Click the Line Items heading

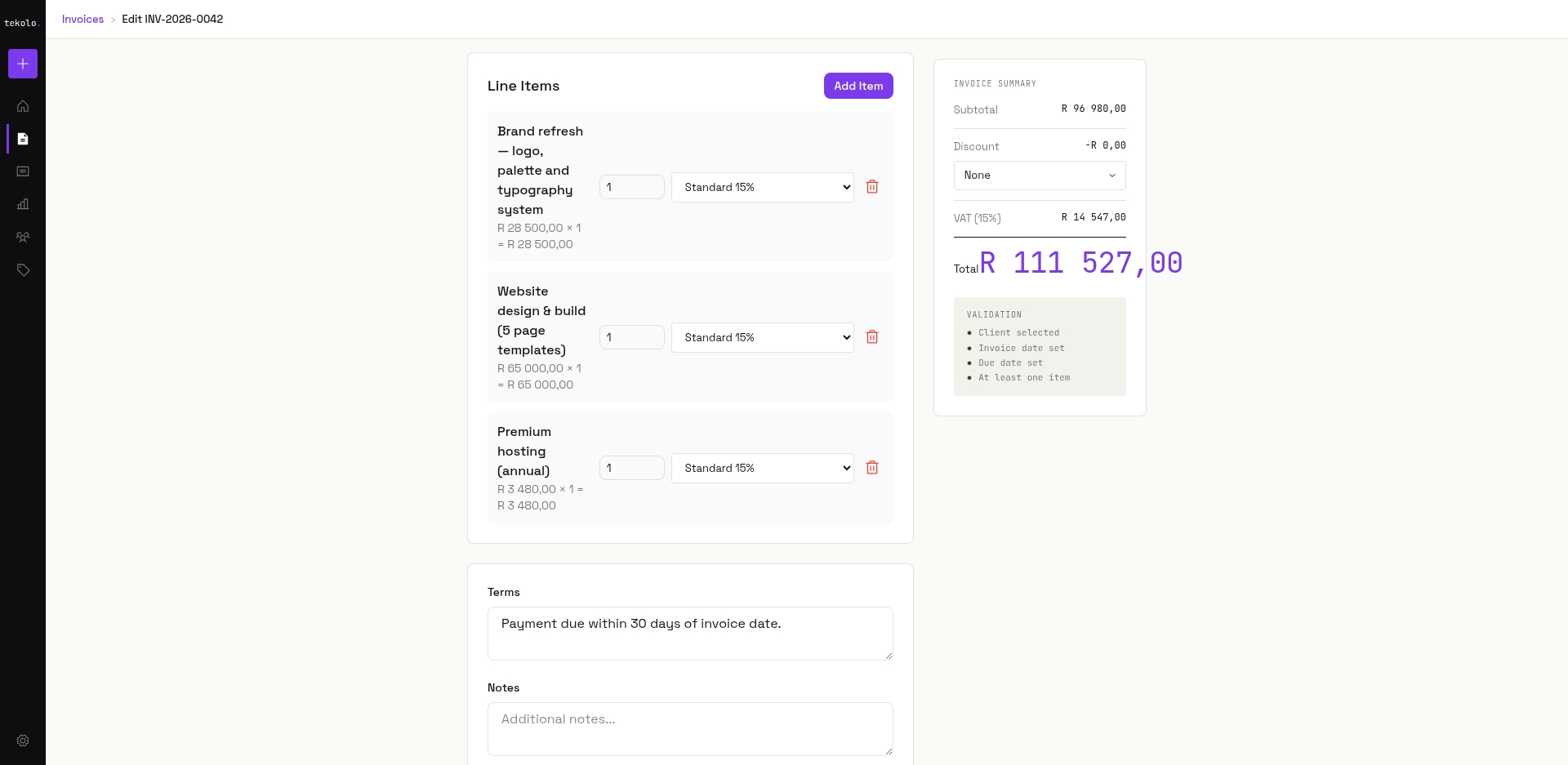pos(523,86)
